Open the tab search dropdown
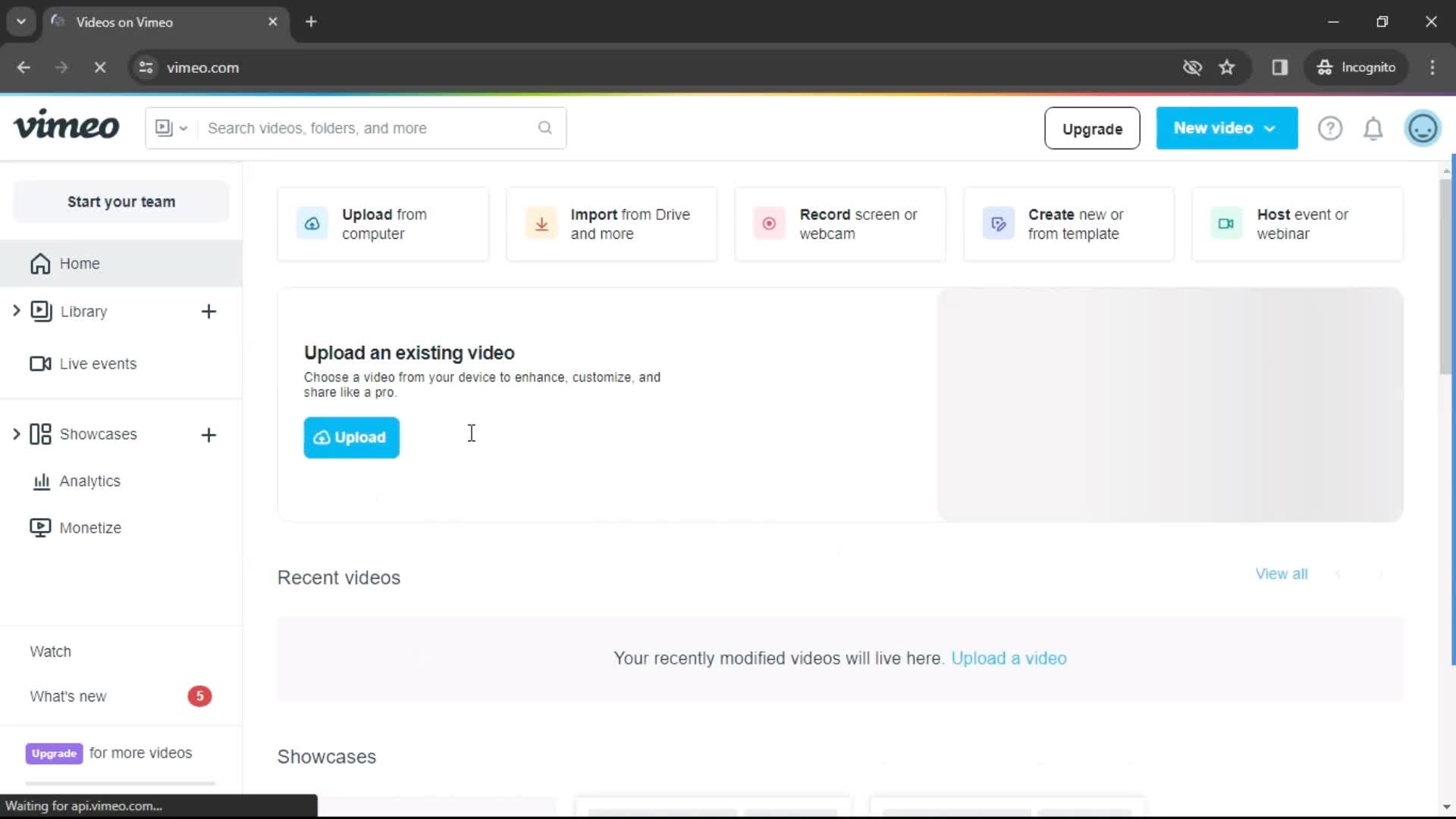Image resolution: width=1456 pixels, height=819 pixels. (x=21, y=22)
